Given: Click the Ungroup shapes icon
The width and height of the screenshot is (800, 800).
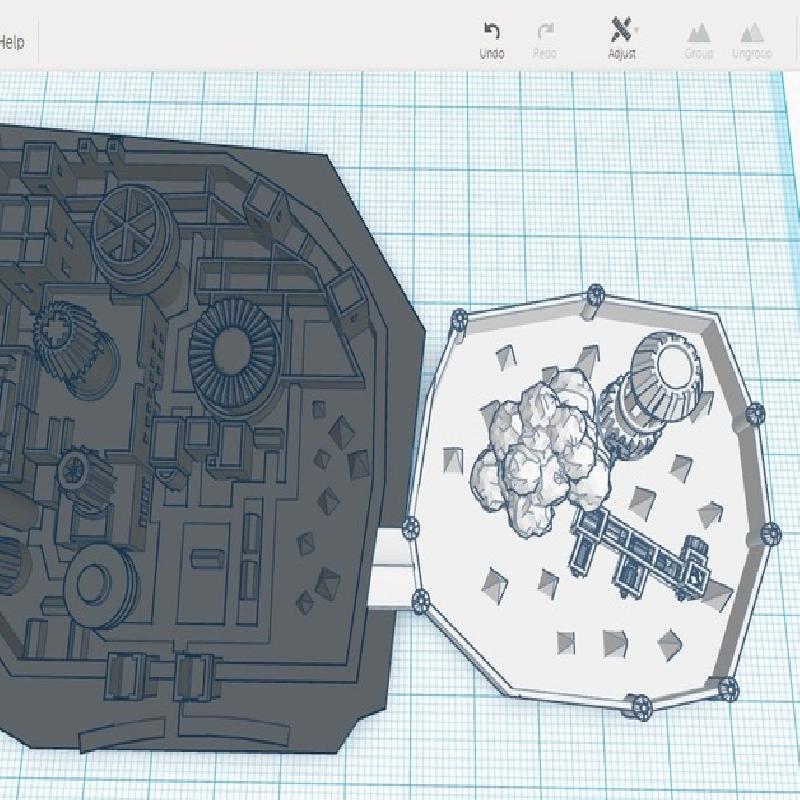Looking at the screenshot, I should pyautogui.click(x=751, y=33).
